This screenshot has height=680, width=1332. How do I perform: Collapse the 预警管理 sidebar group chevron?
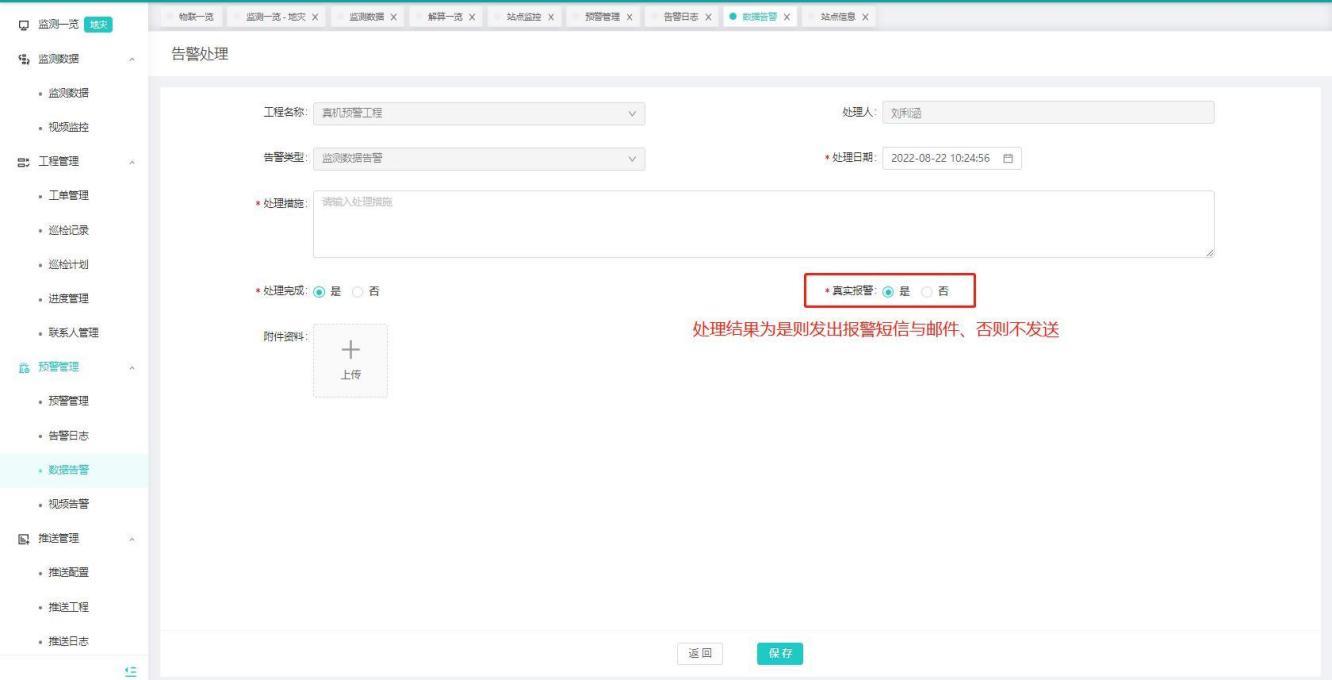point(132,368)
